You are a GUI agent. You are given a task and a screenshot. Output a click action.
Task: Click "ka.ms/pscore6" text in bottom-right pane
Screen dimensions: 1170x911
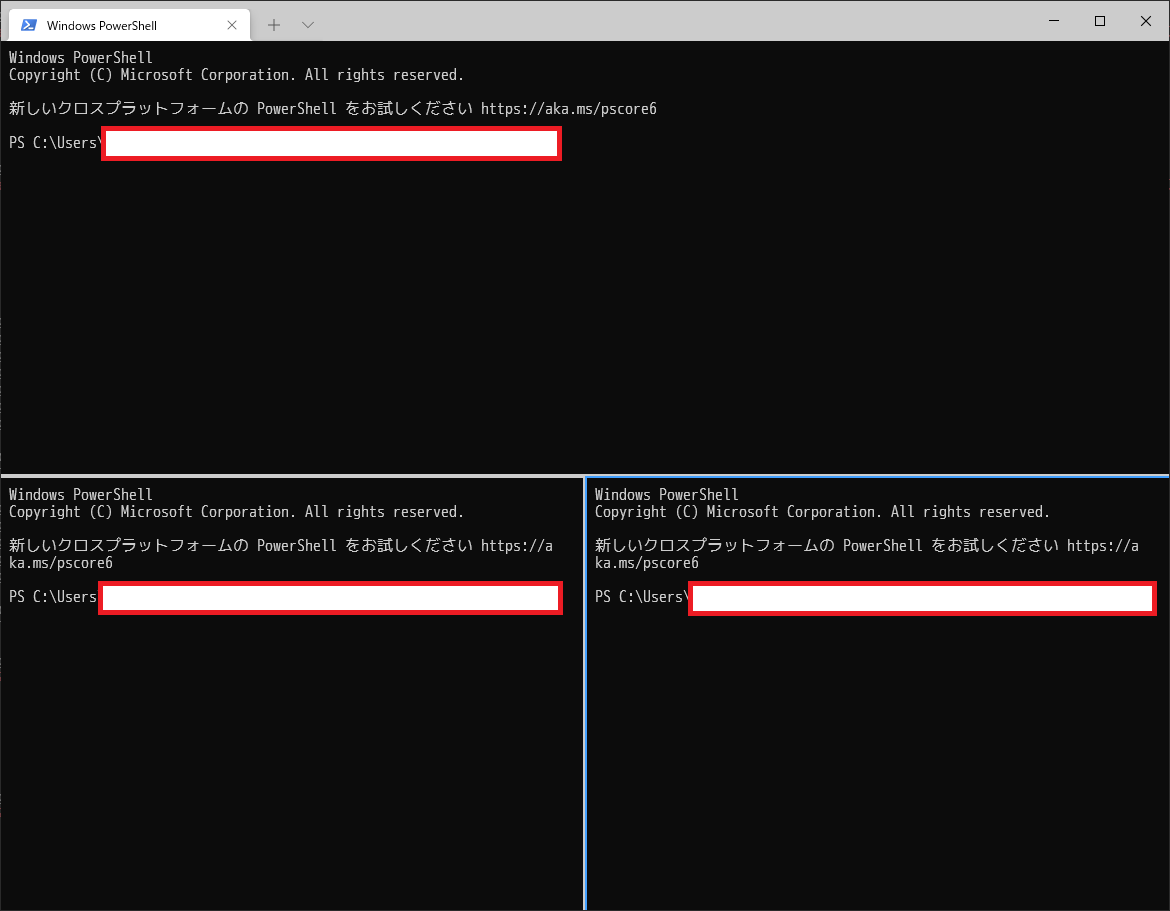pos(647,563)
